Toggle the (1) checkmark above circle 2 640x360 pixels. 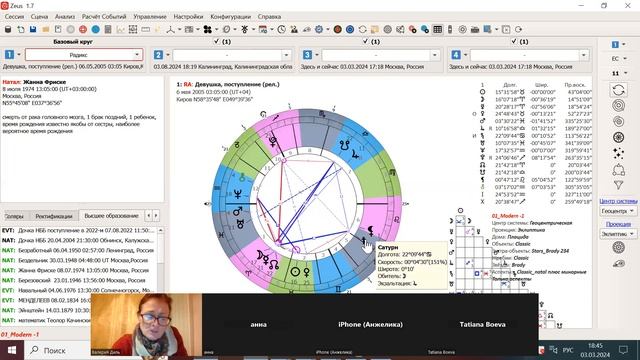click(217, 41)
